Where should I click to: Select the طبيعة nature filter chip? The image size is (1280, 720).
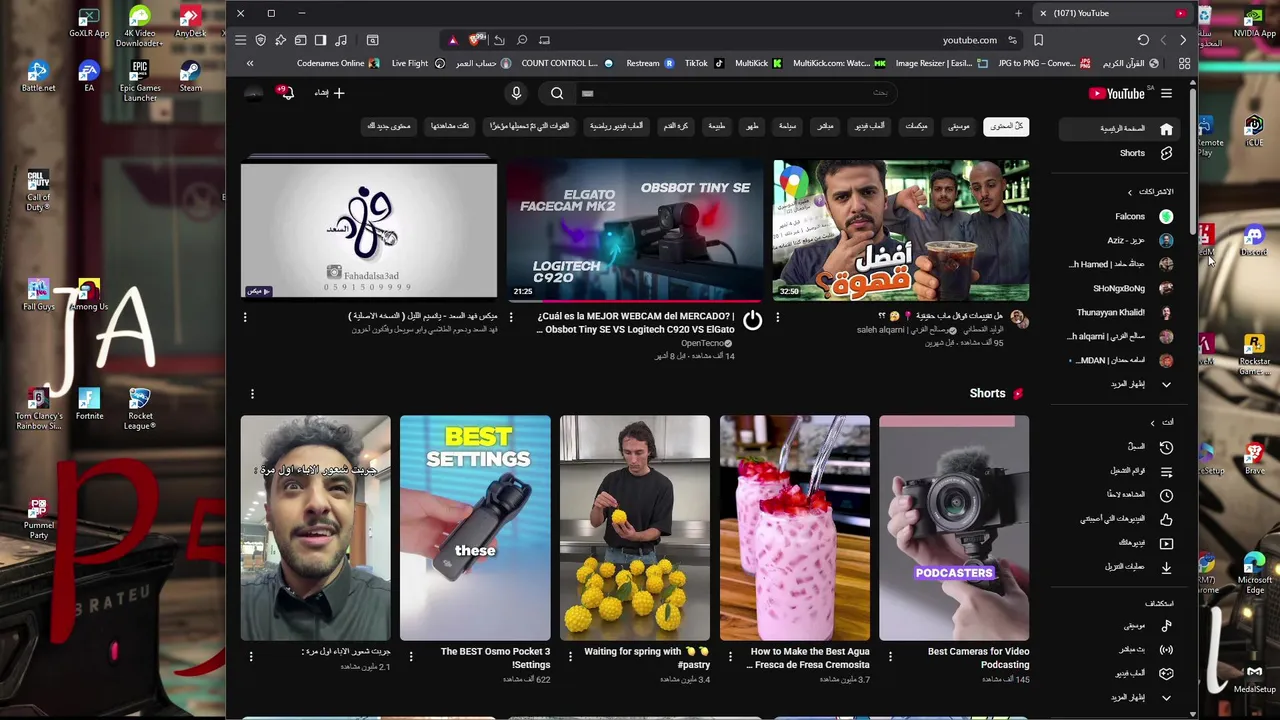717,126
